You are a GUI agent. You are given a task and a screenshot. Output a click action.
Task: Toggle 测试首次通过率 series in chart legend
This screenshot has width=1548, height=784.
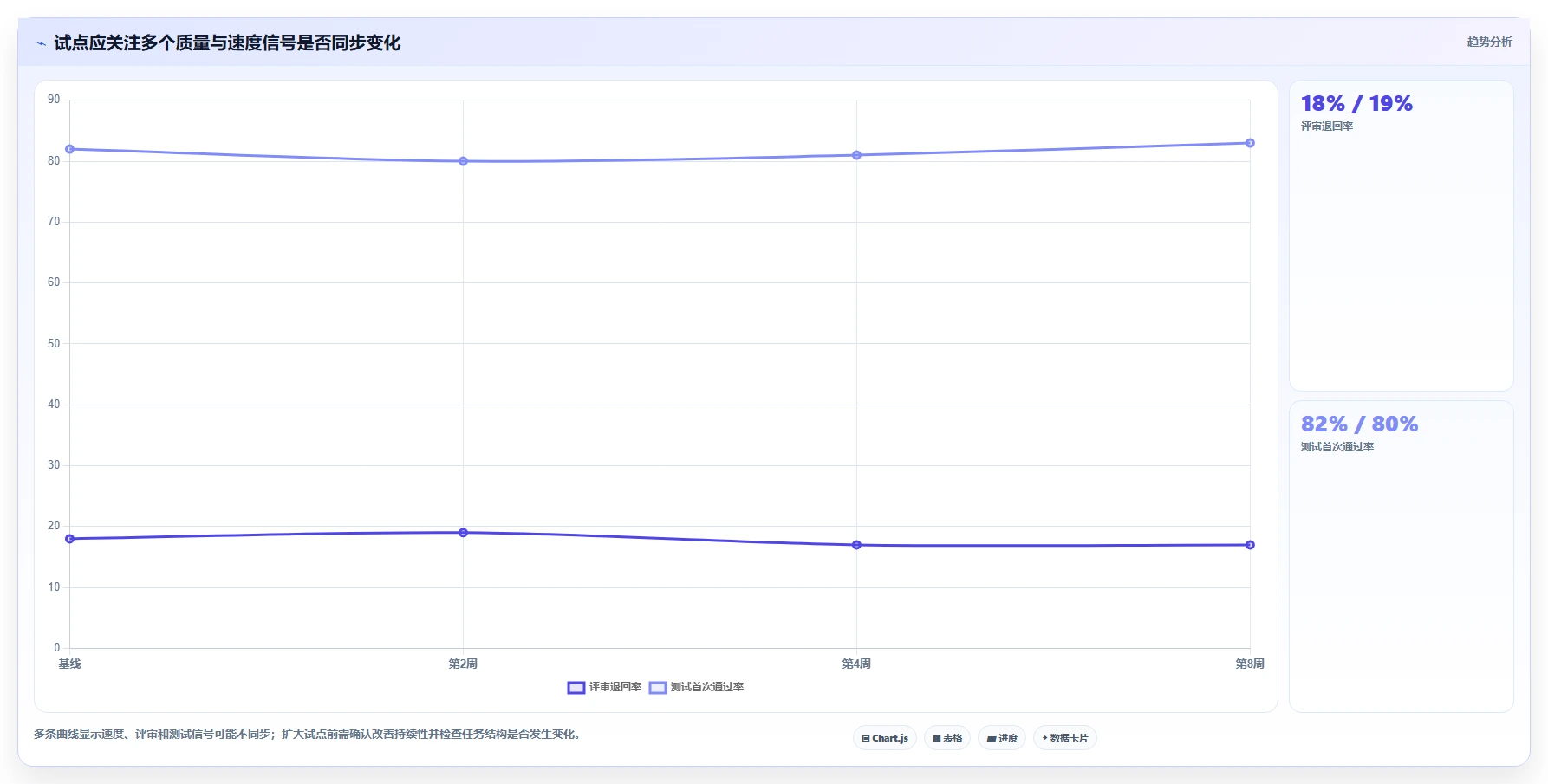[697, 687]
